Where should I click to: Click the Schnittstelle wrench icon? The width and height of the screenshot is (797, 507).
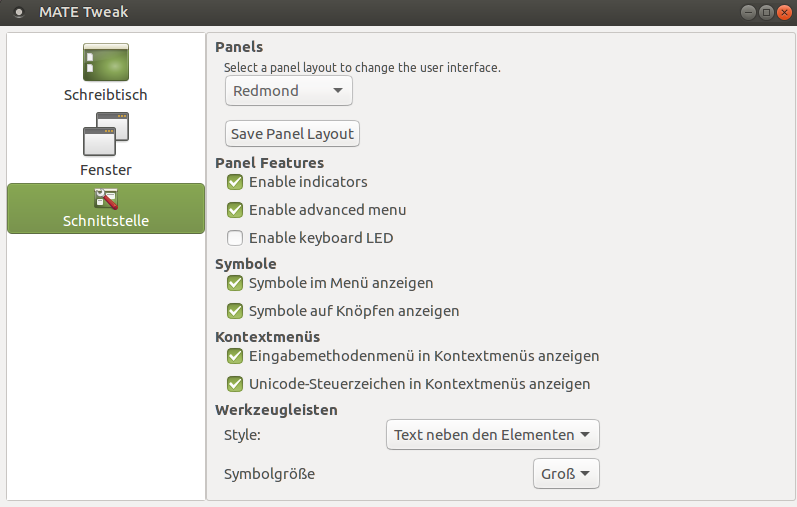[x=106, y=199]
